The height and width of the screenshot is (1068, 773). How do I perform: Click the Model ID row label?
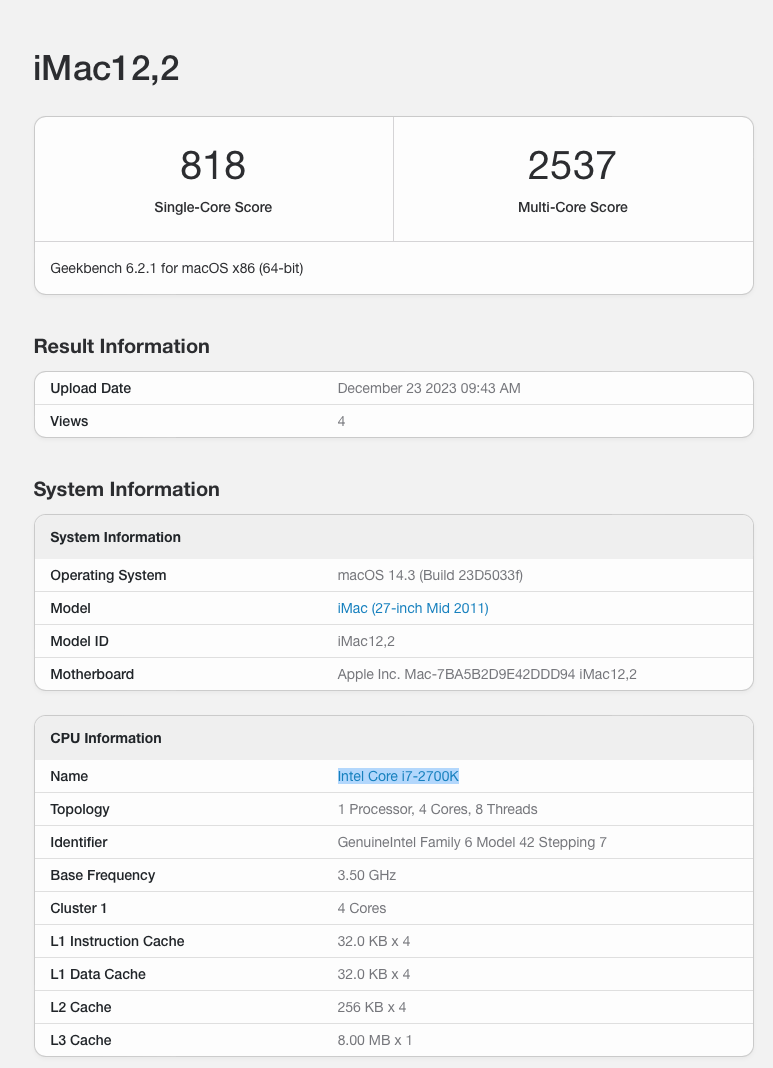click(80, 642)
